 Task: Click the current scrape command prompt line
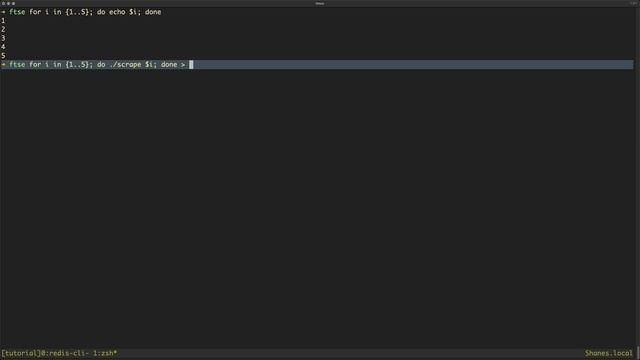pyautogui.click(x=317, y=64)
